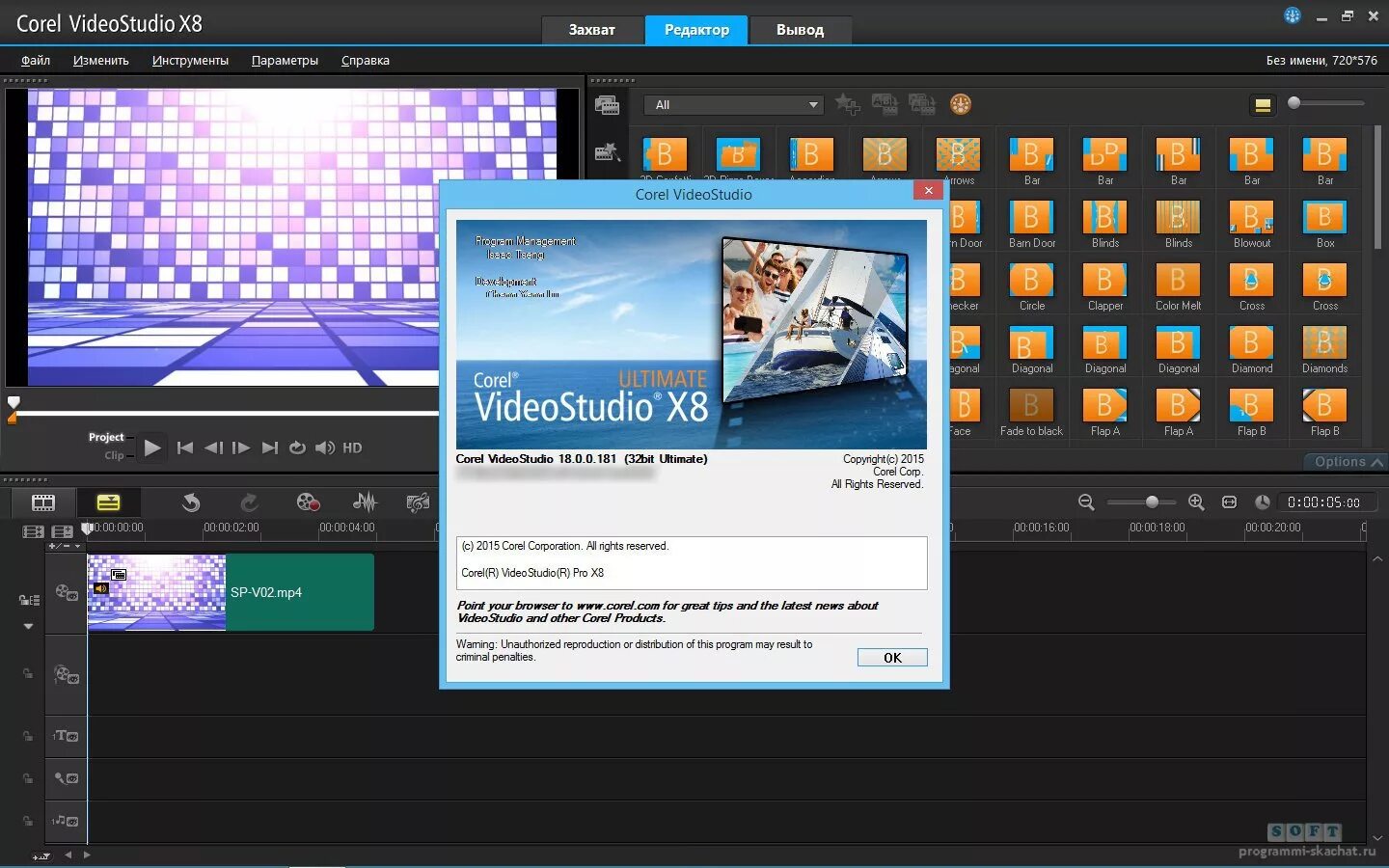Click the speaker icon on SP-V02.mp4 clip
1389x868 pixels.
click(x=100, y=588)
